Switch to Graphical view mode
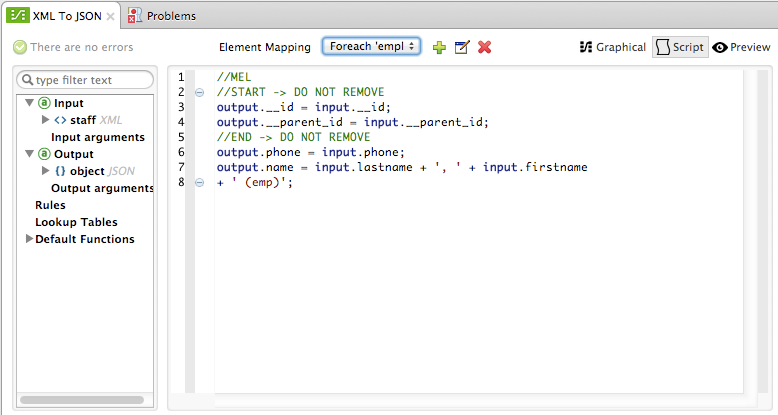The image size is (778, 415). 613,47
